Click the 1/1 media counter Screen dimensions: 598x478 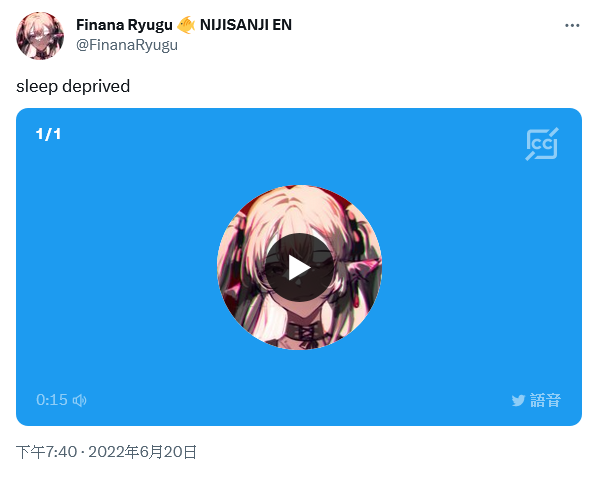(x=48, y=134)
